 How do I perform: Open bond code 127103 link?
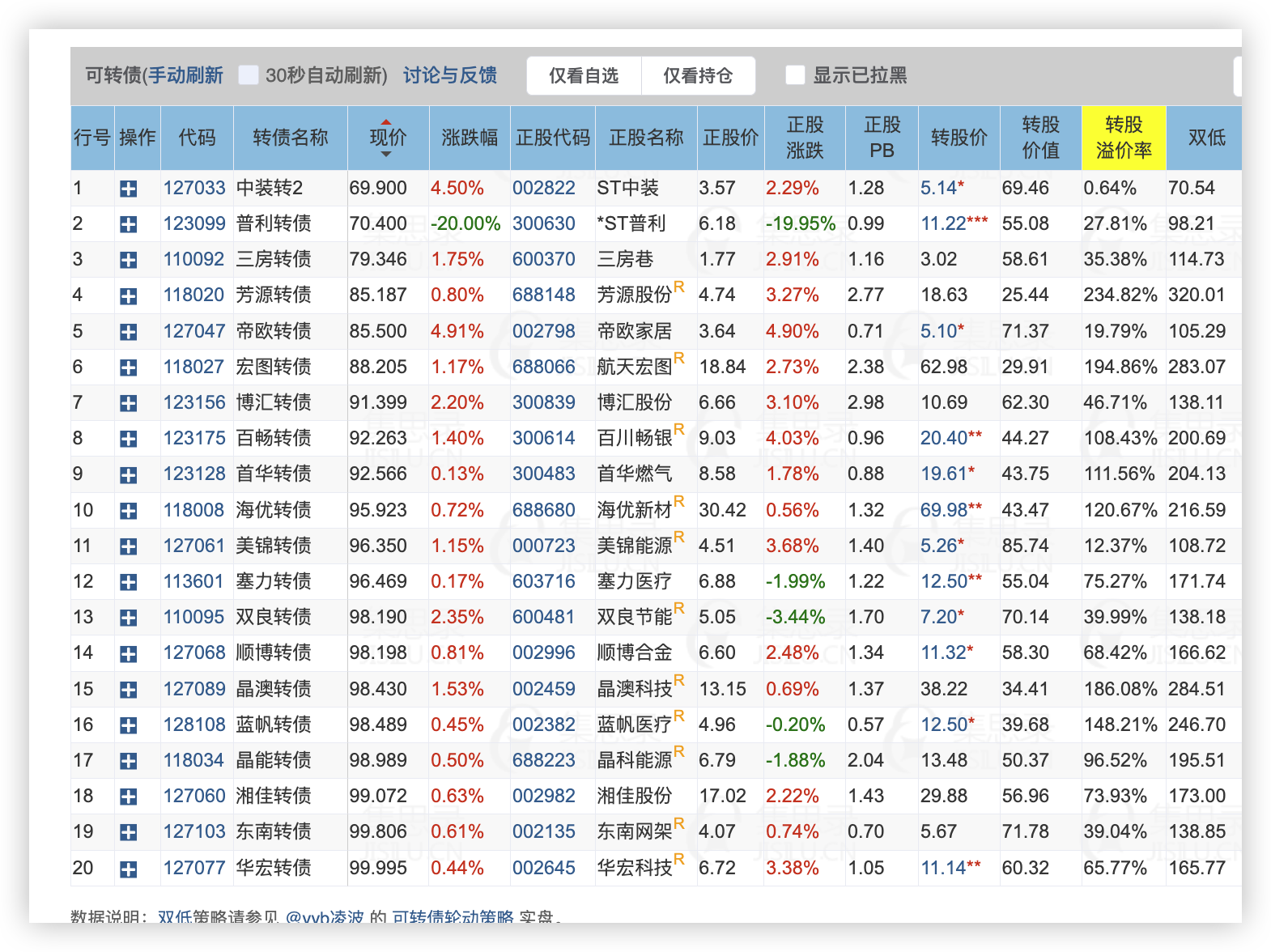click(194, 831)
